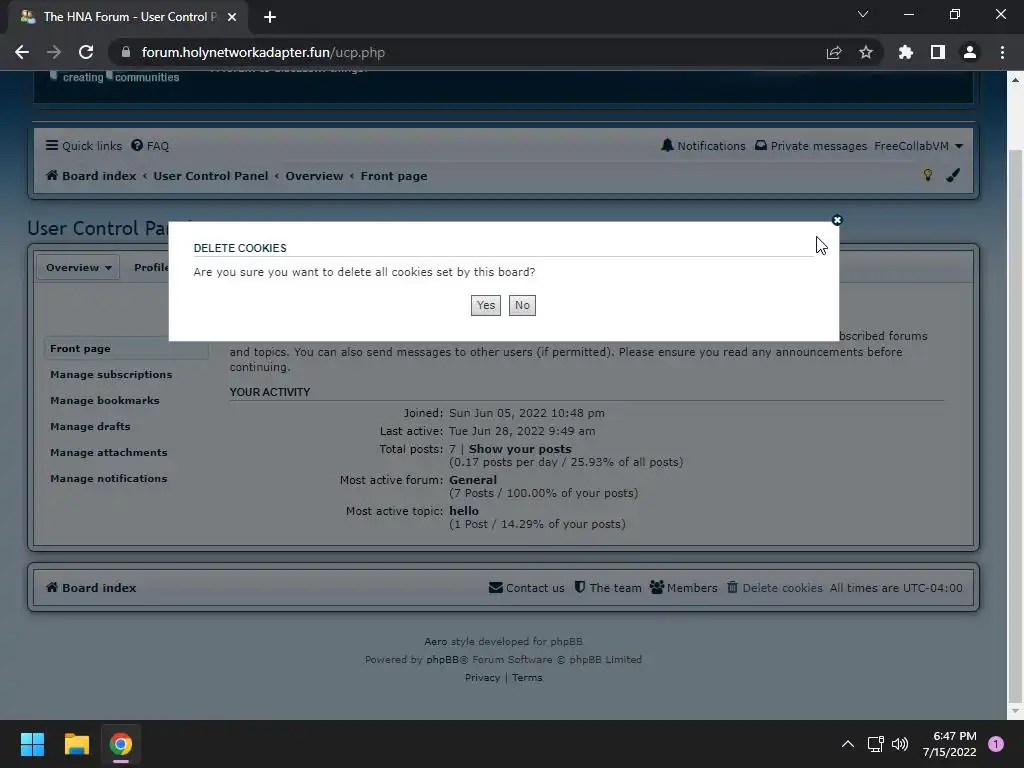The image size is (1024, 768).
Task: Open the hello topic link
Action: coord(464,511)
